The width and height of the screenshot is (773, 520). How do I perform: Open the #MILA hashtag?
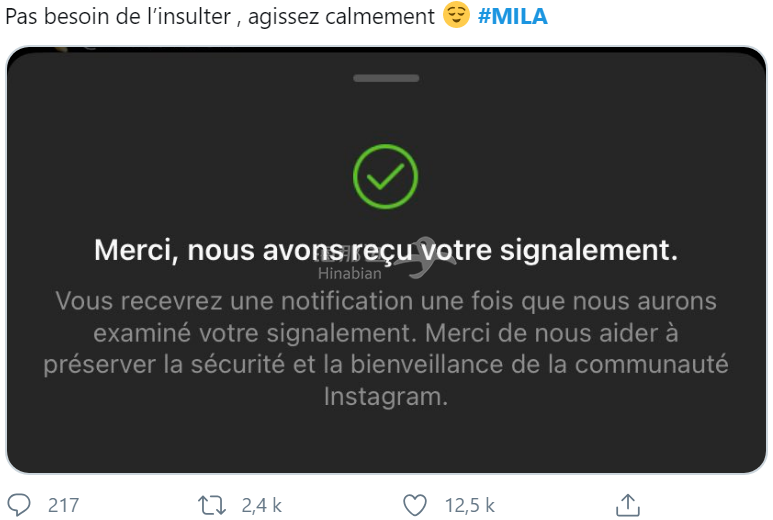513,16
